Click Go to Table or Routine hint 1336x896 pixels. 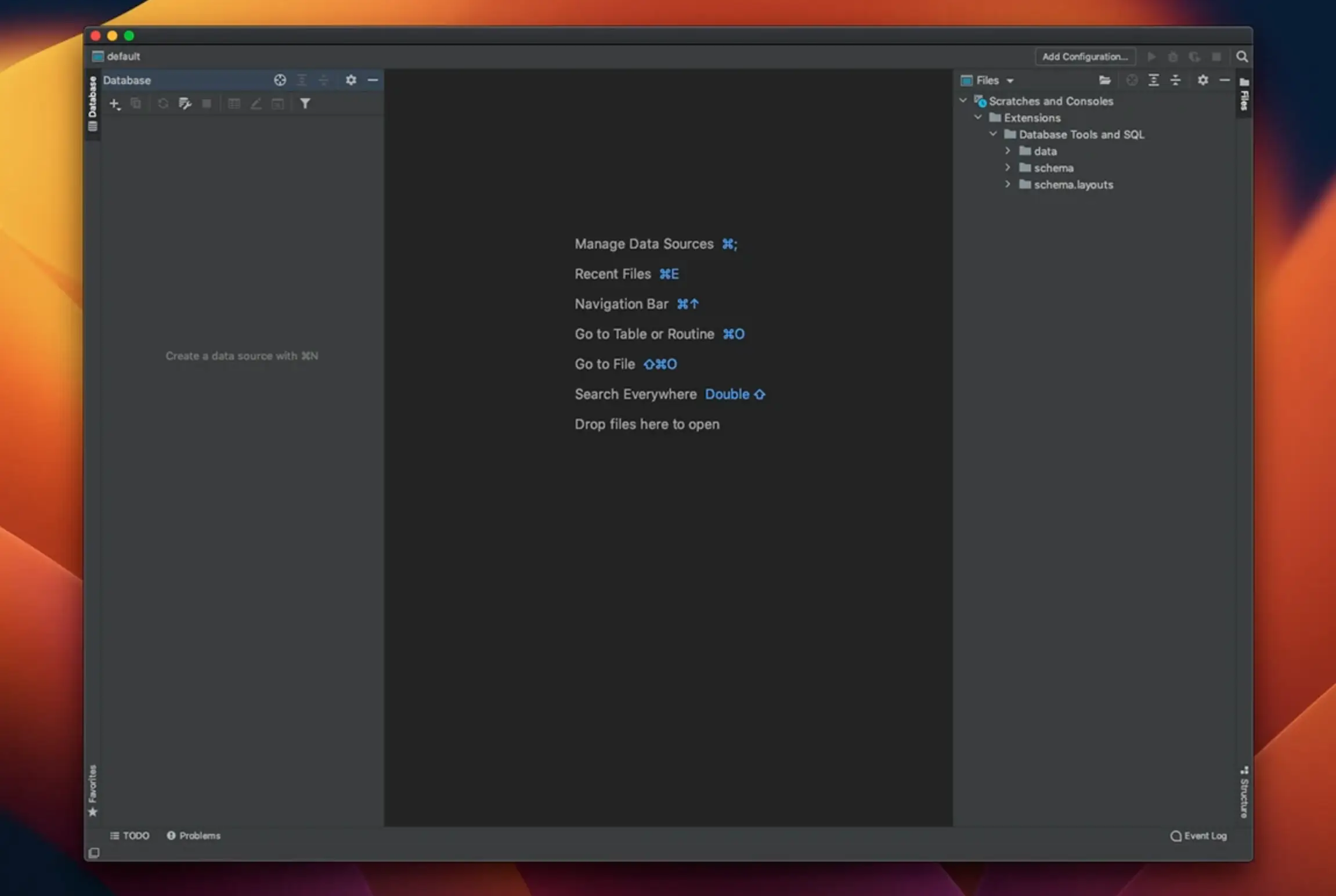[644, 334]
